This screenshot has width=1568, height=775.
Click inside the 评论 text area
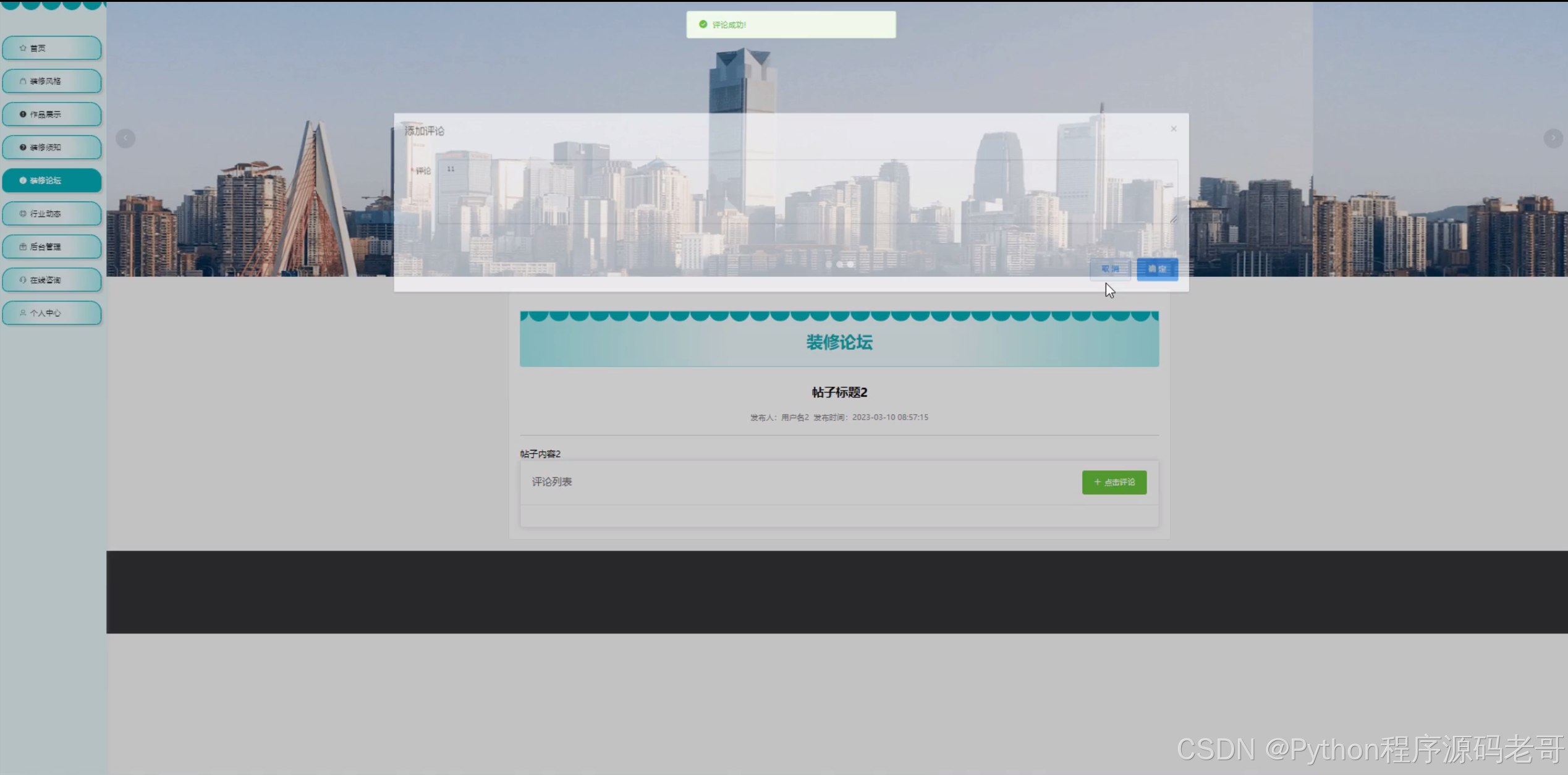click(x=807, y=192)
